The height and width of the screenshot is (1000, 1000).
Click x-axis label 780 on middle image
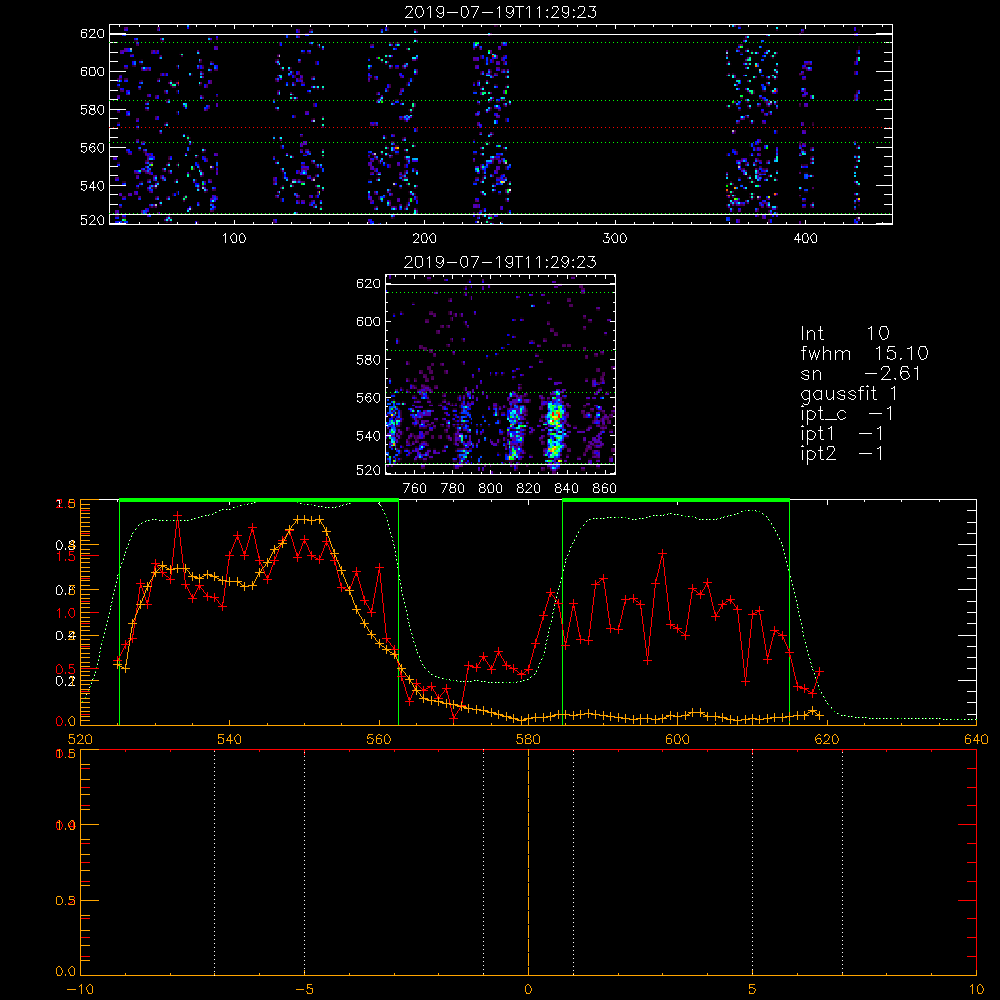click(x=453, y=489)
